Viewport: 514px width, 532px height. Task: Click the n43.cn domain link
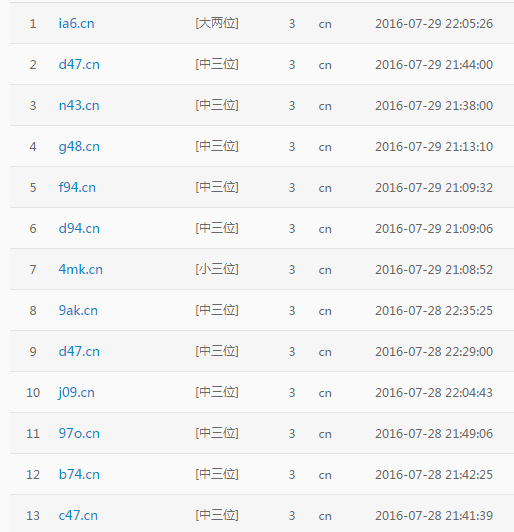click(x=79, y=106)
